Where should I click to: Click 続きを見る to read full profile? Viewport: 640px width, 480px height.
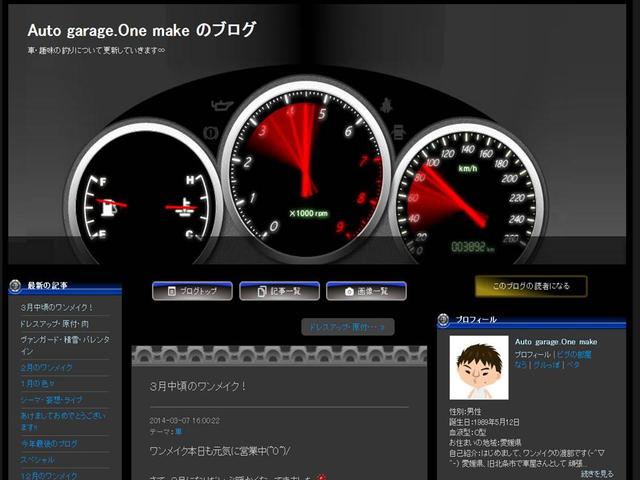597,473
